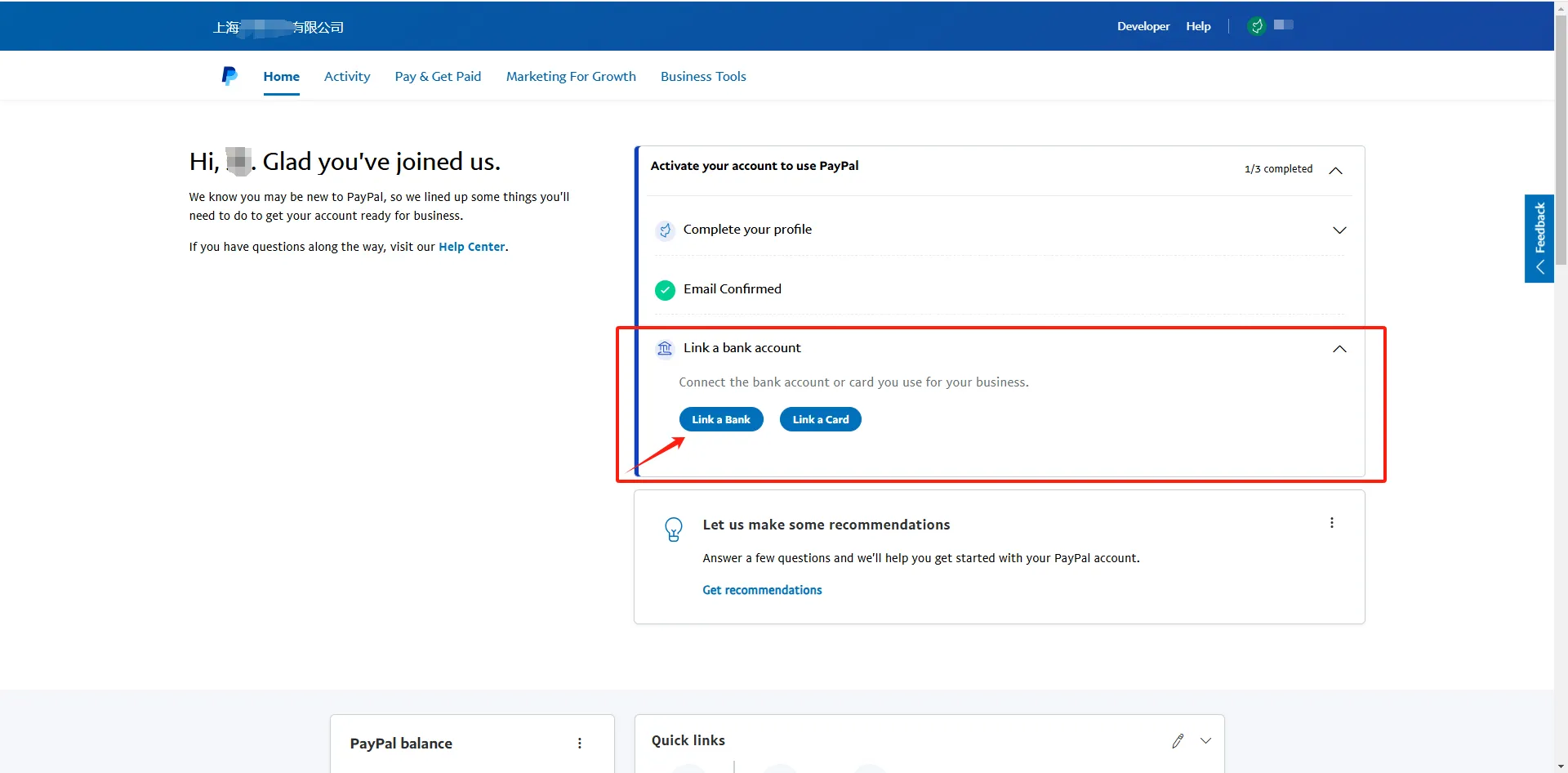1568x773 pixels.
Task: Click the 'Complete your profile' label
Action: coord(747,230)
